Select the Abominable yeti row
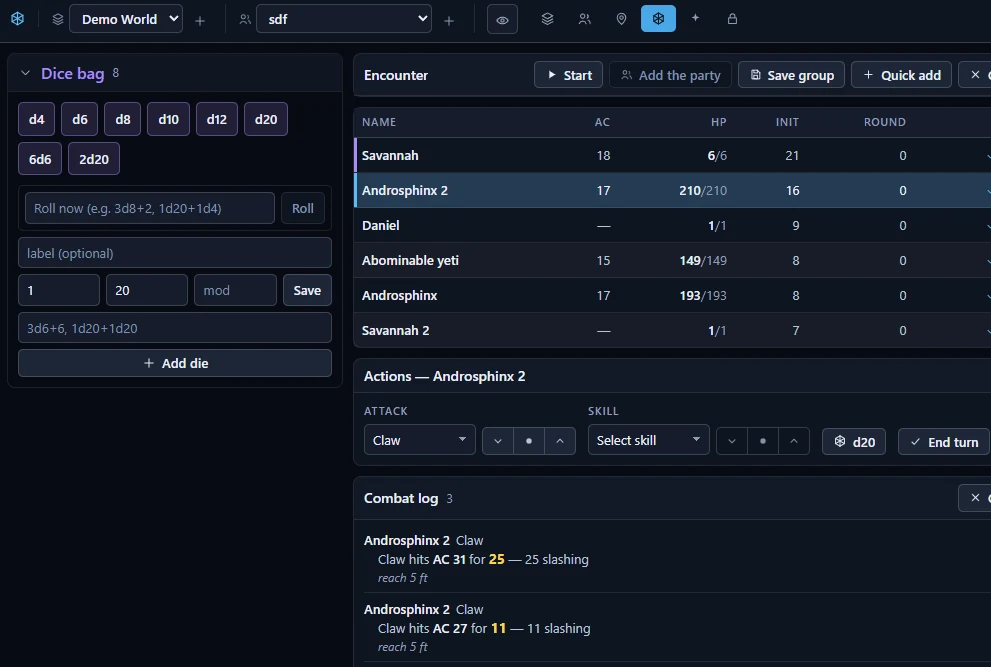The image size is (991, 667). 672,260
